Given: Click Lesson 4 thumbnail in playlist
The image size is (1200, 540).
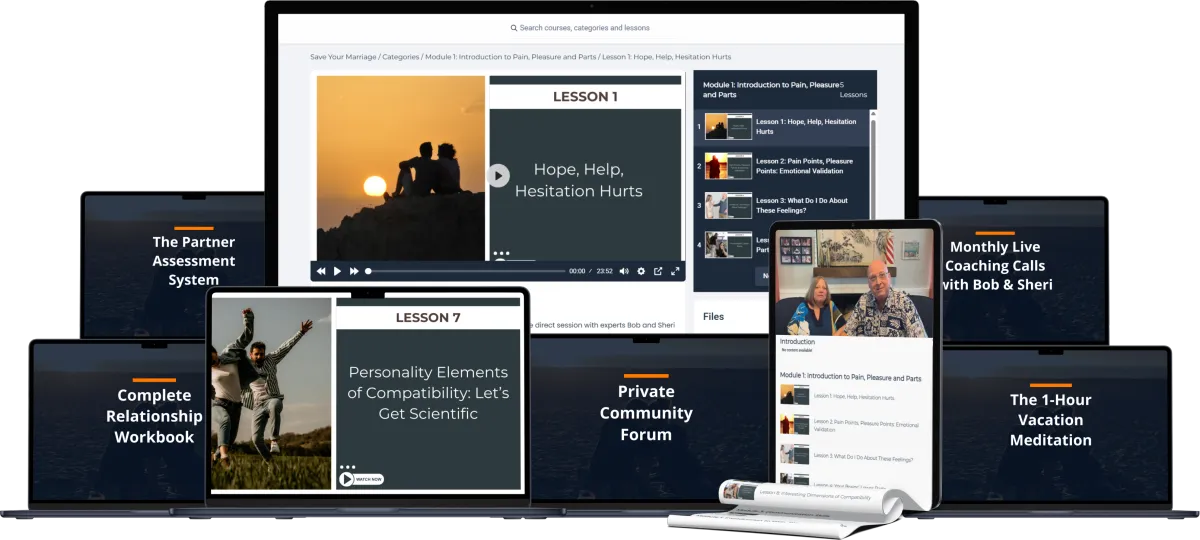Looking at the screenshot, I should (728, 244).
